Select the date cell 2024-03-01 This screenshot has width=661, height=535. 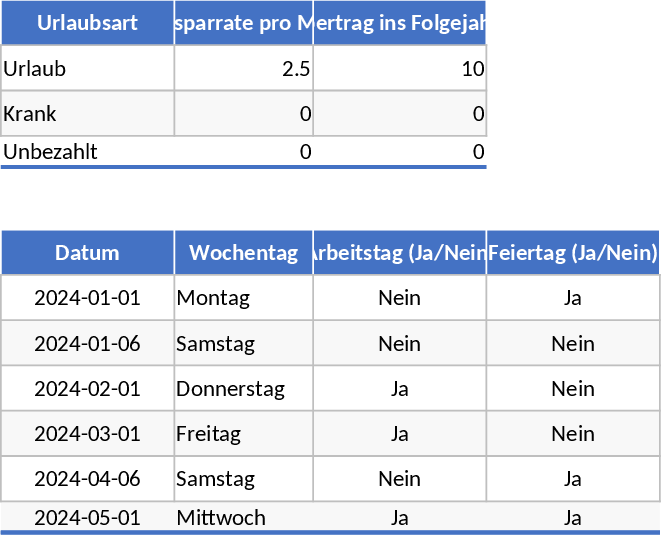[87, 434]
